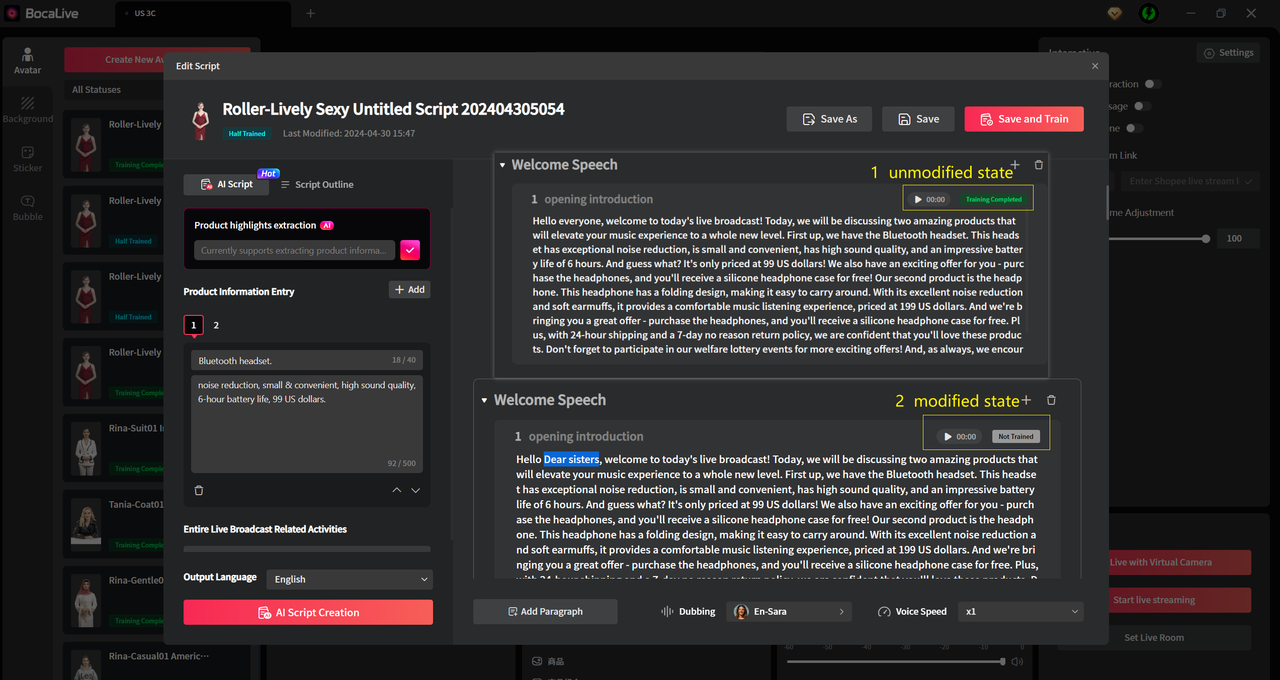Click the Voice Speed gauge icon
This screenshot has width=1280, height=680.
884,611
